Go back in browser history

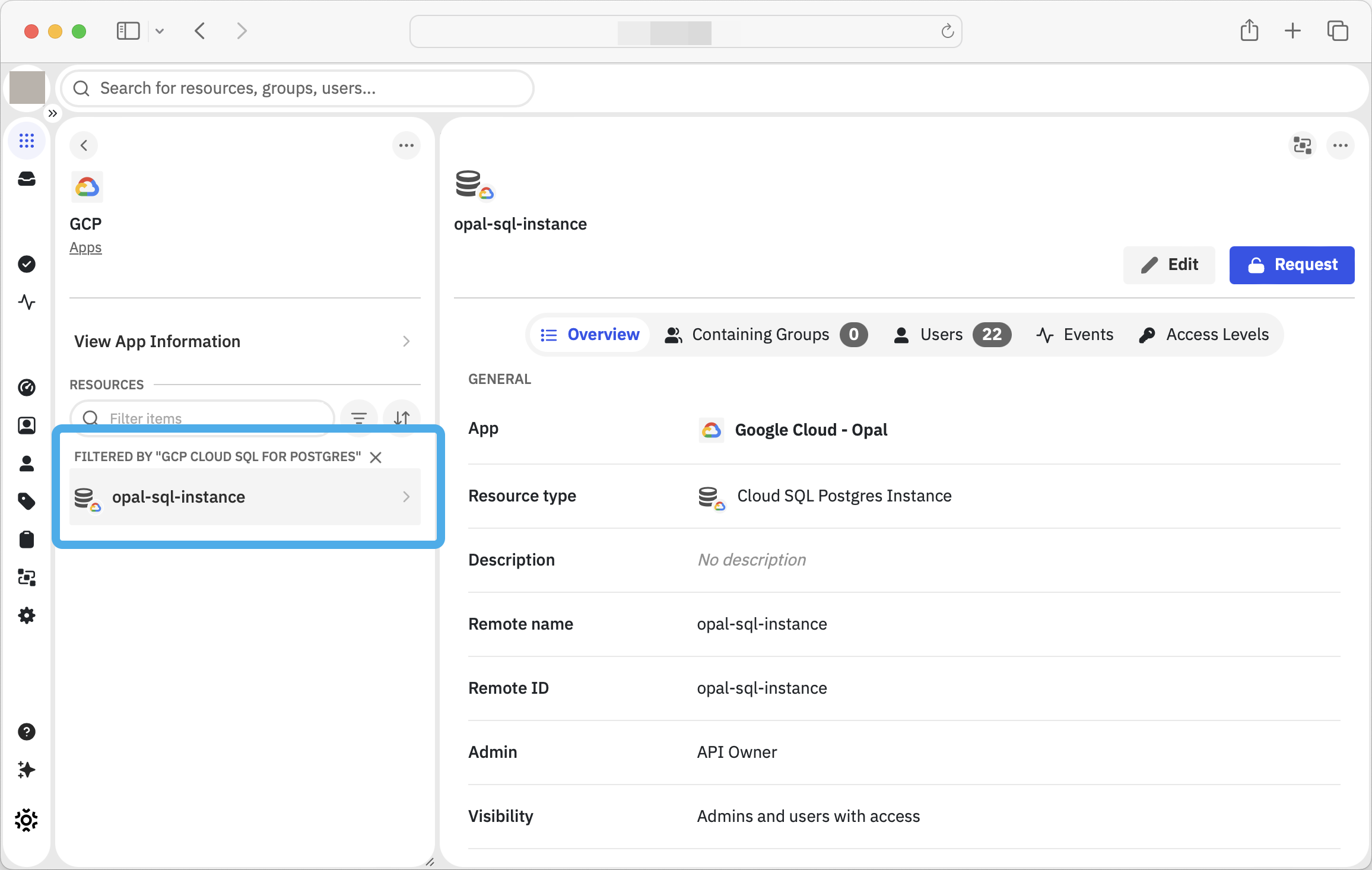click(x=200, y=31)
